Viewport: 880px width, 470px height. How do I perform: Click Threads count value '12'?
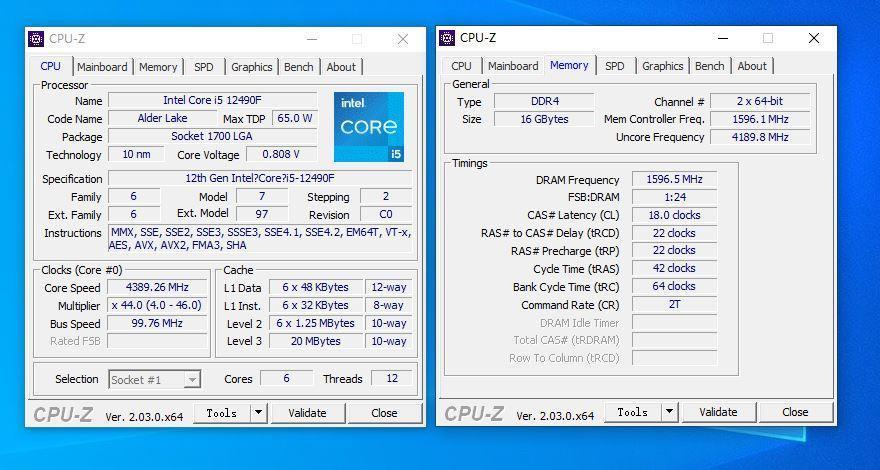[392, 378]
